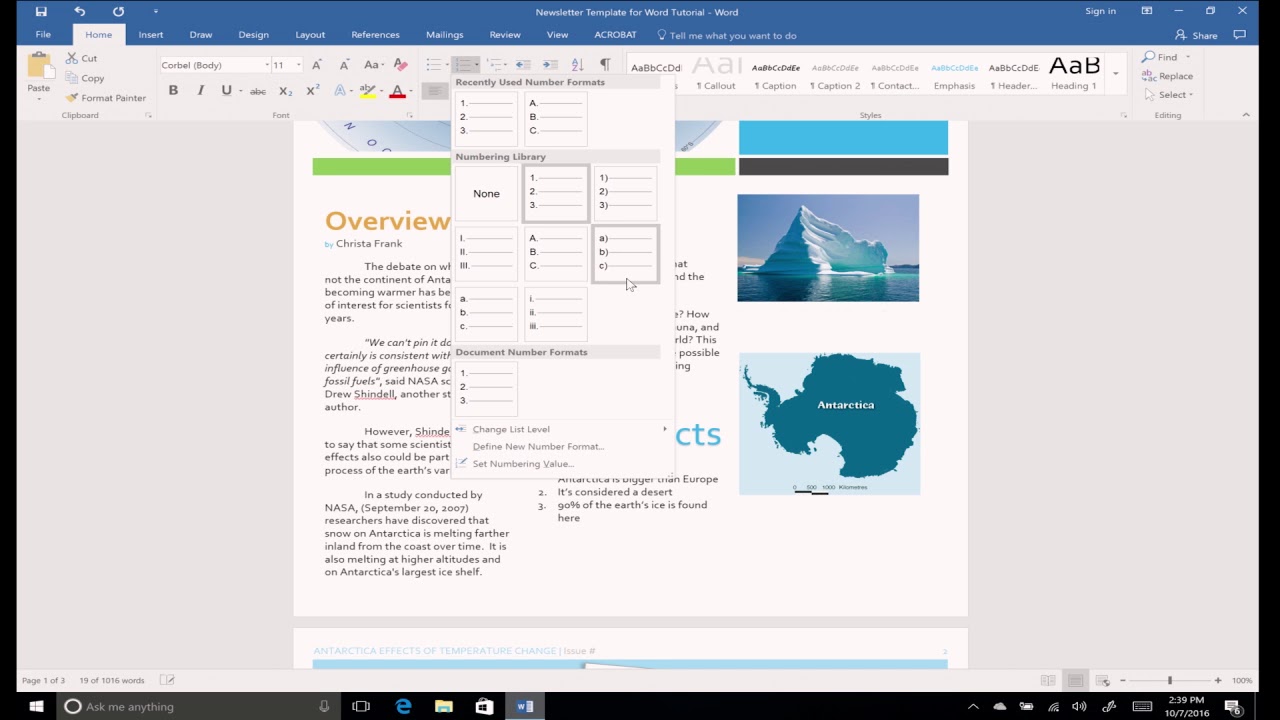Open Microsoft Edge from taskbar
The width and height of the screenshot is (1280, 720).
(403, 706)
